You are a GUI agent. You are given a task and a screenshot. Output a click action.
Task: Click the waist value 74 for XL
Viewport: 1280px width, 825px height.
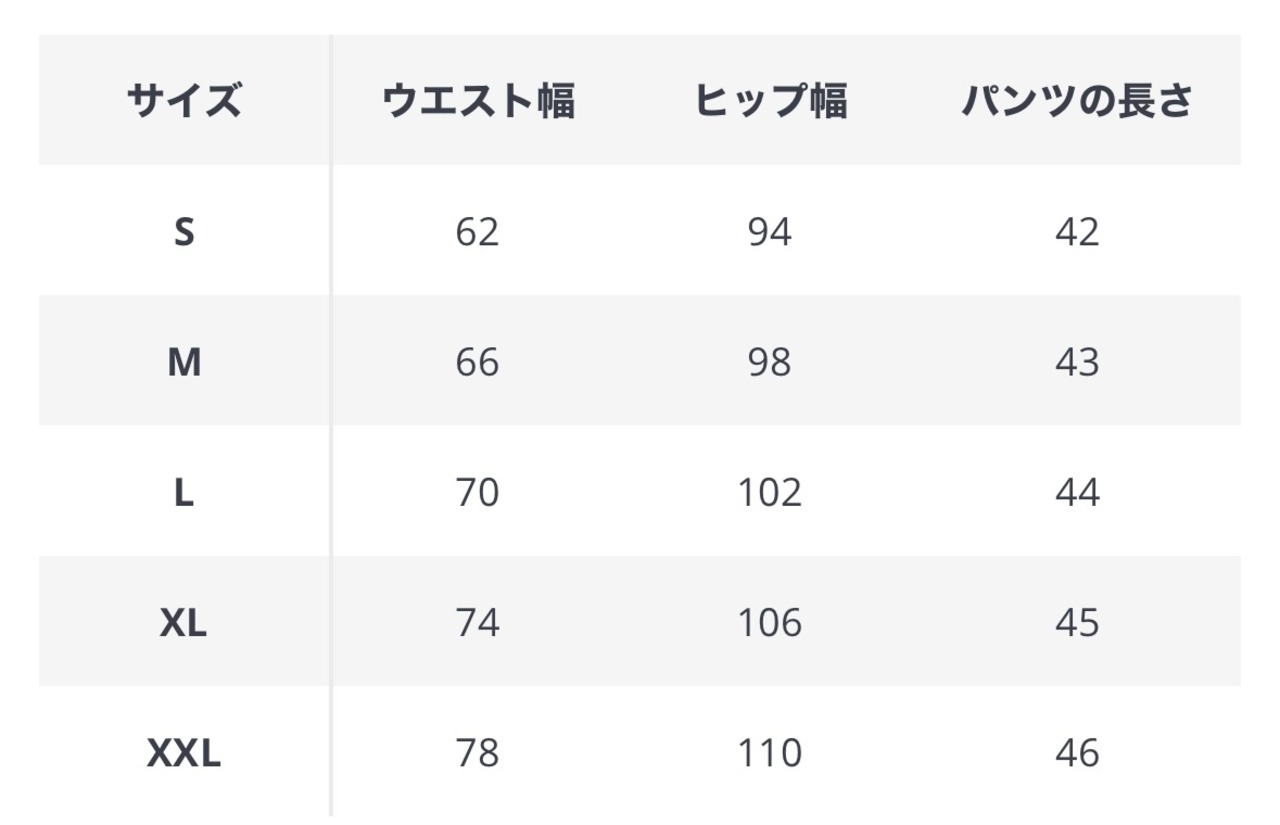(x=477, y=623)
